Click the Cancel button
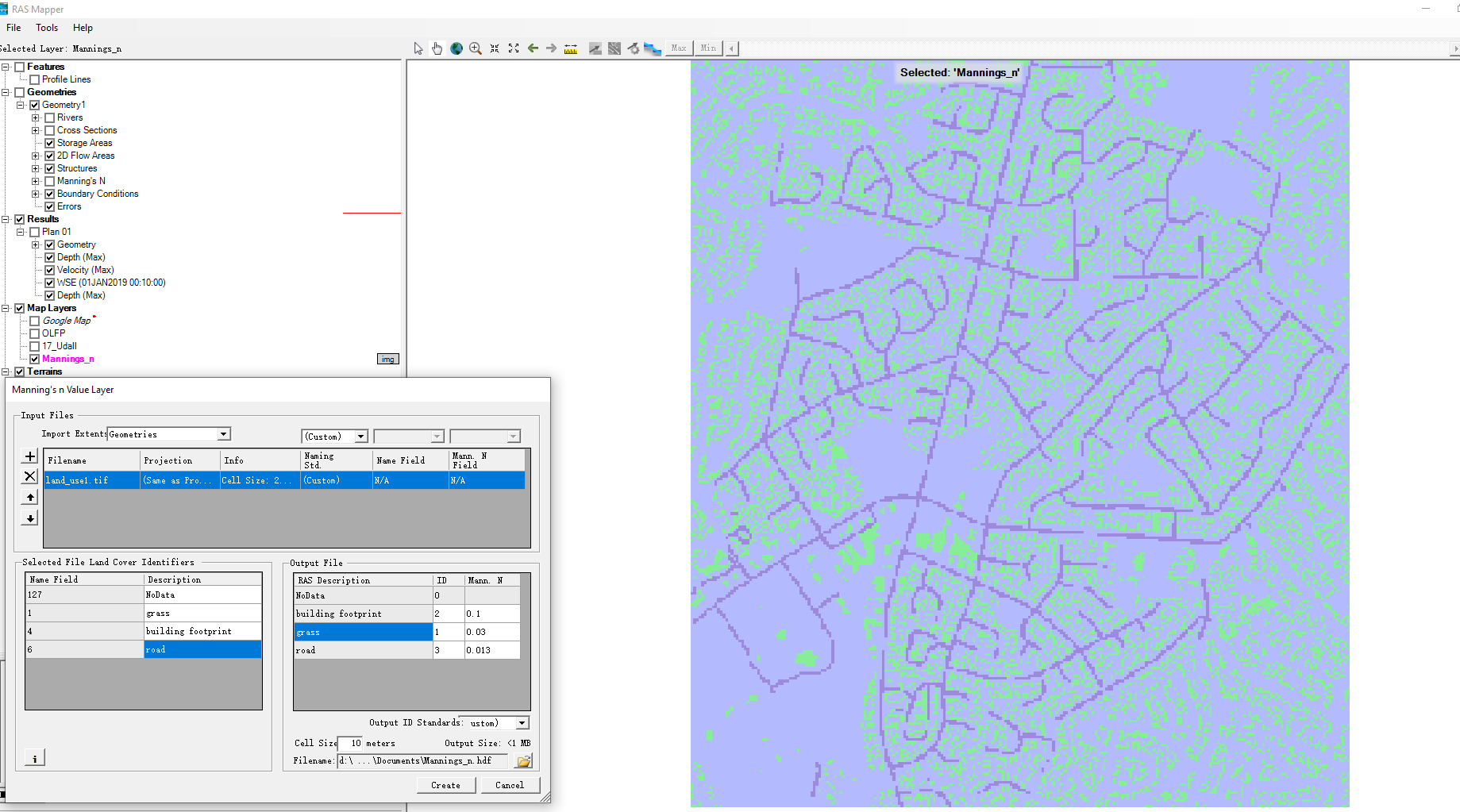 pyautogui.click(x=510, y=785)
